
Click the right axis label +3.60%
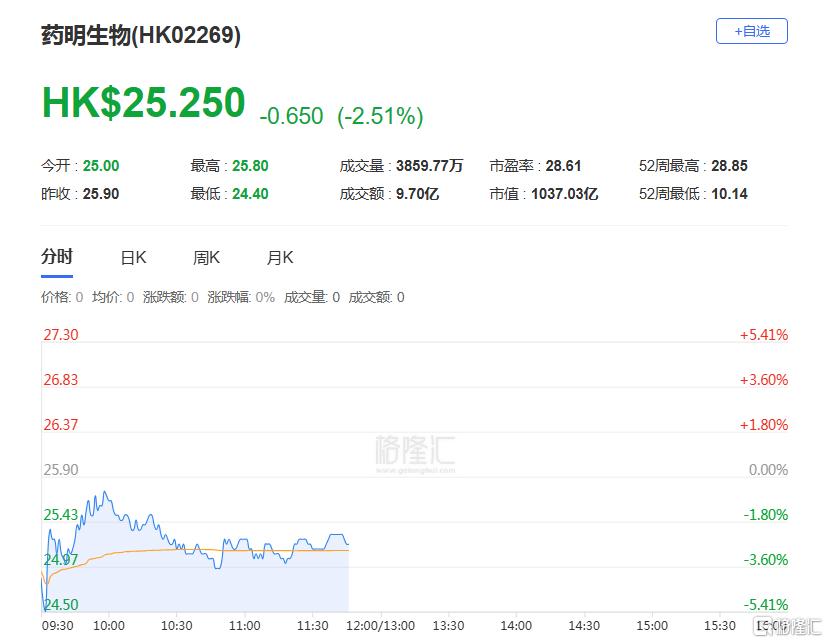pyautogui.click(x=764, y=380)
